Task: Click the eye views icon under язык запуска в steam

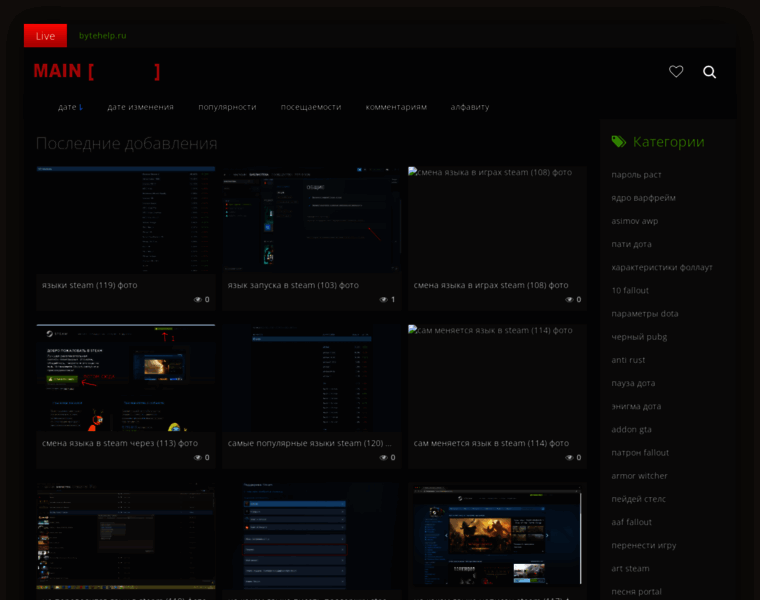Action: 383,300
